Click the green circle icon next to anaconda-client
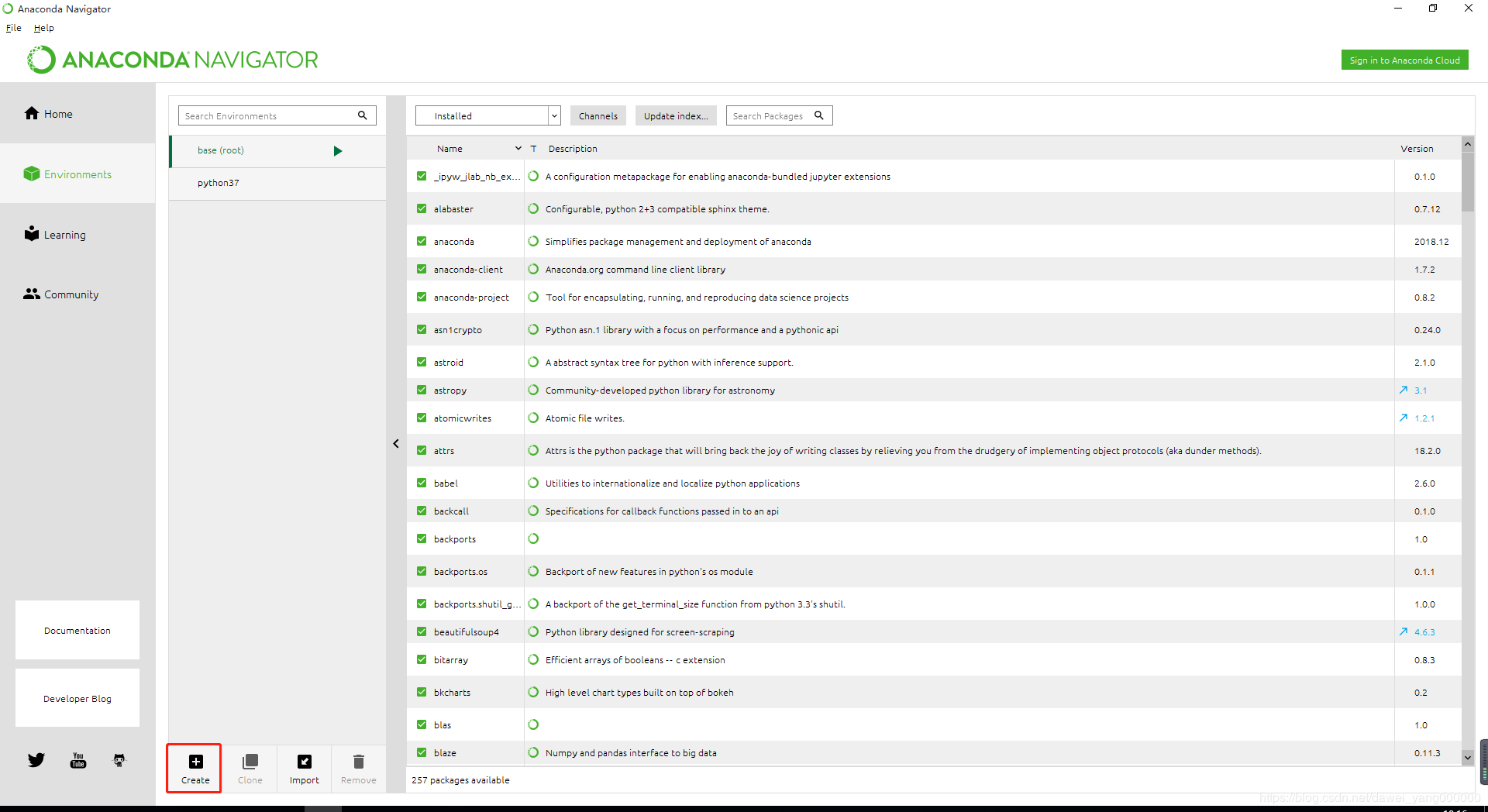The width and height of the screenshot is (1488, 812). pos(533,269)
